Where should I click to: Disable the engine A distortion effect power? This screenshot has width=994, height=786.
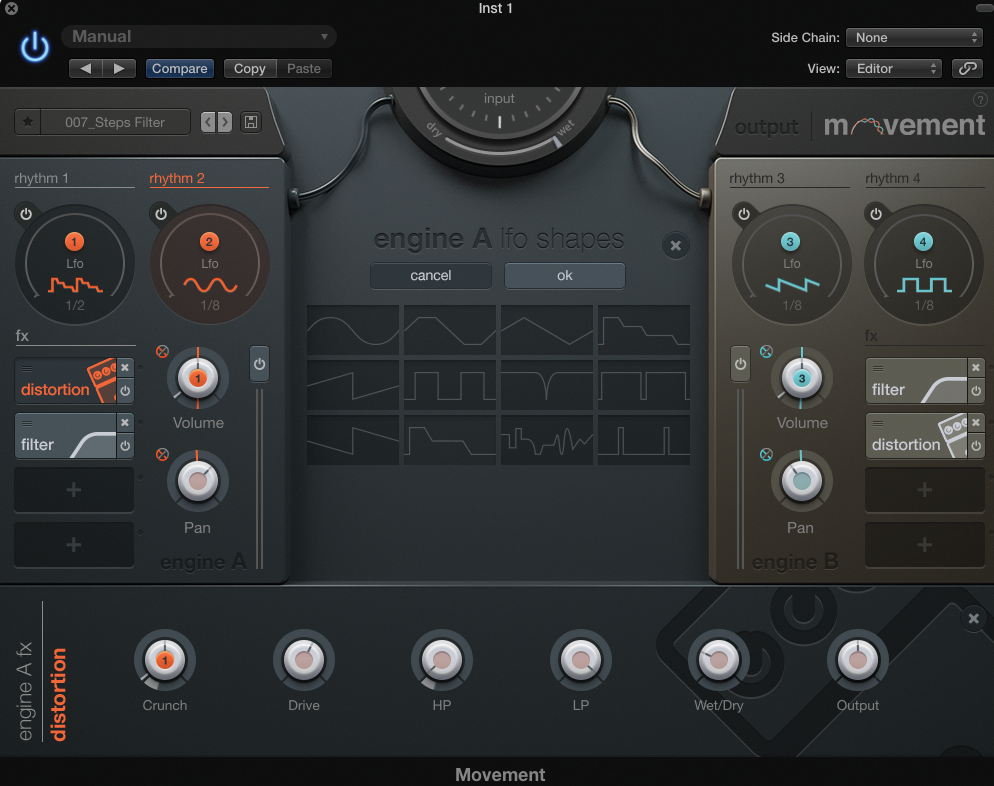125,390
